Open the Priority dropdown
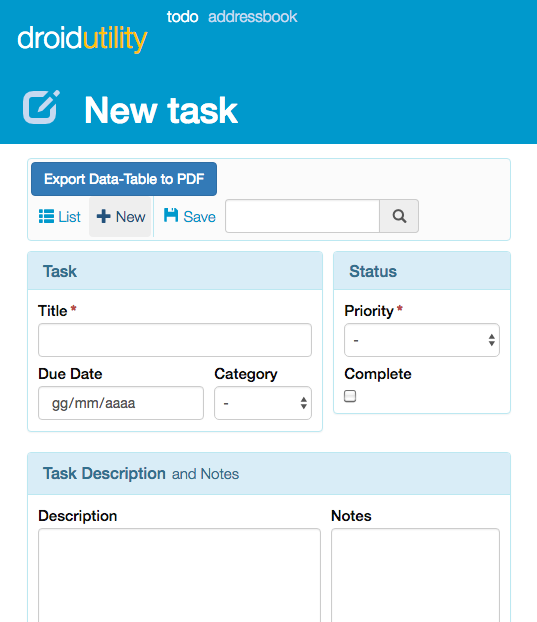This screenshot has width=537, height=622. tap(422, 340)
